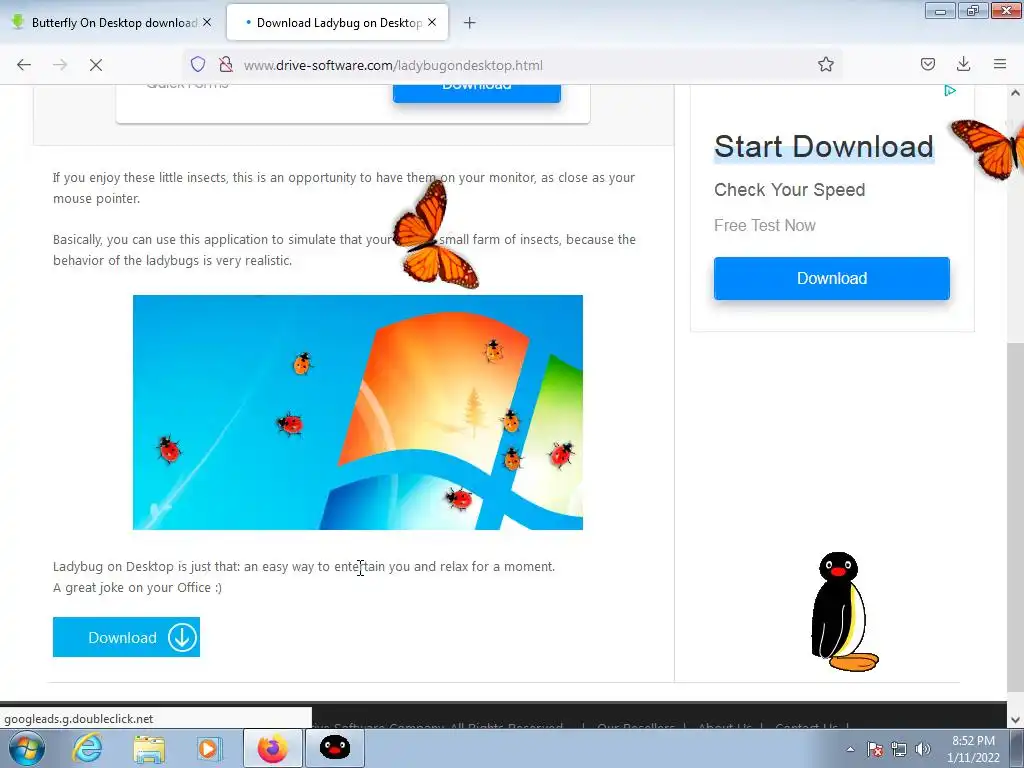This screenshot has height=768, width=1024.
Task: Click the Start Download ad headline
Action: pyautogui.click(x=824, y=147)
